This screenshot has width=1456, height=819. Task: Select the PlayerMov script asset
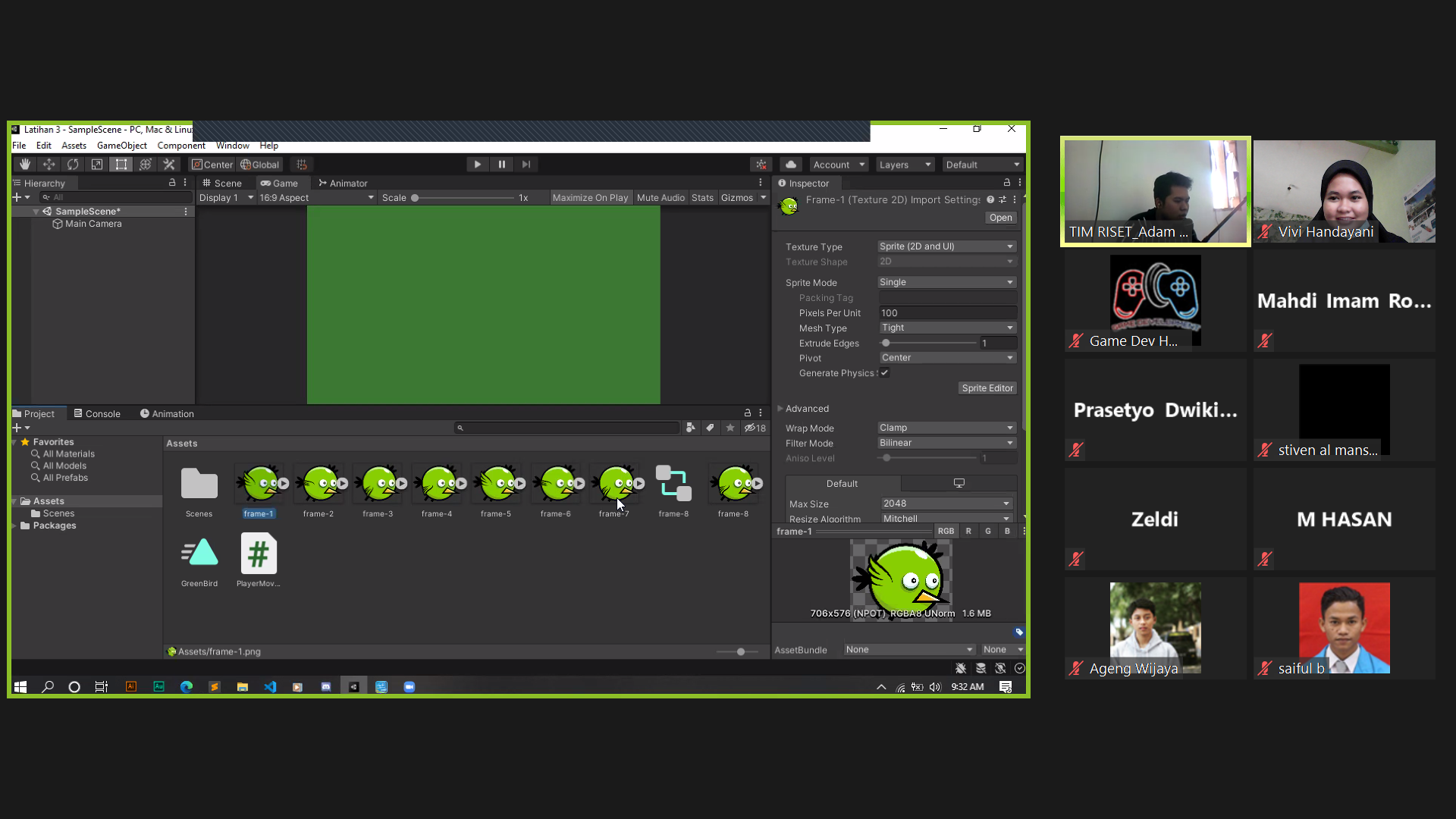259,560
